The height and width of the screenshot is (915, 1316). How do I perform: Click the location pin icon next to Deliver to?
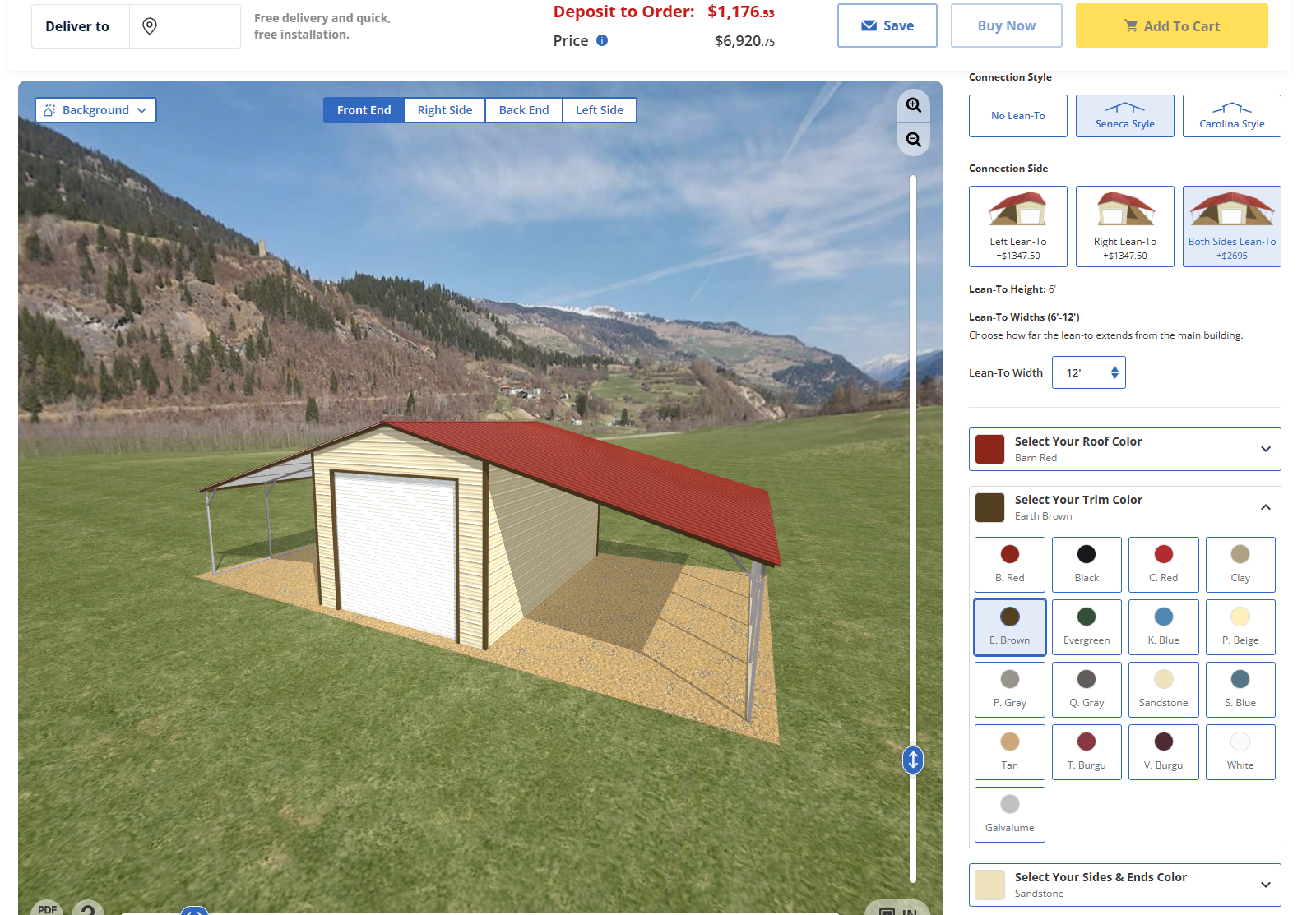click(150, 26)
